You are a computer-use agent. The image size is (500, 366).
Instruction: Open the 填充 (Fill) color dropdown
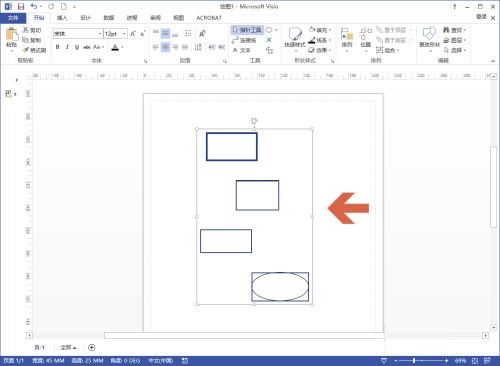pos(320,30)
